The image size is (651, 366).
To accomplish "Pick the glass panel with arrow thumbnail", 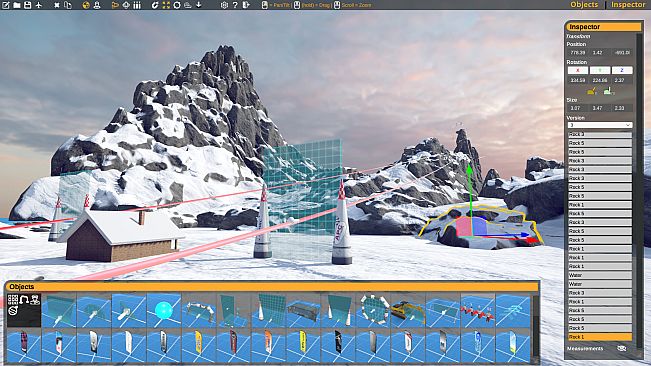I will [59, 310].
